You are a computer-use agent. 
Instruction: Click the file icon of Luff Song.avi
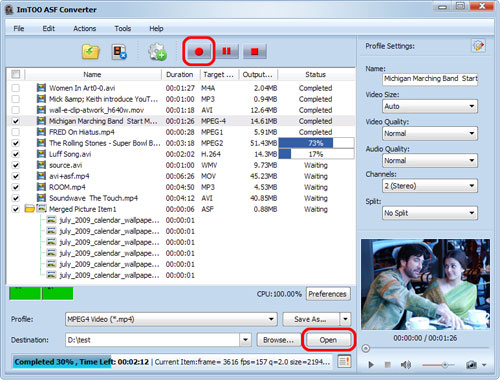[41, 154]
